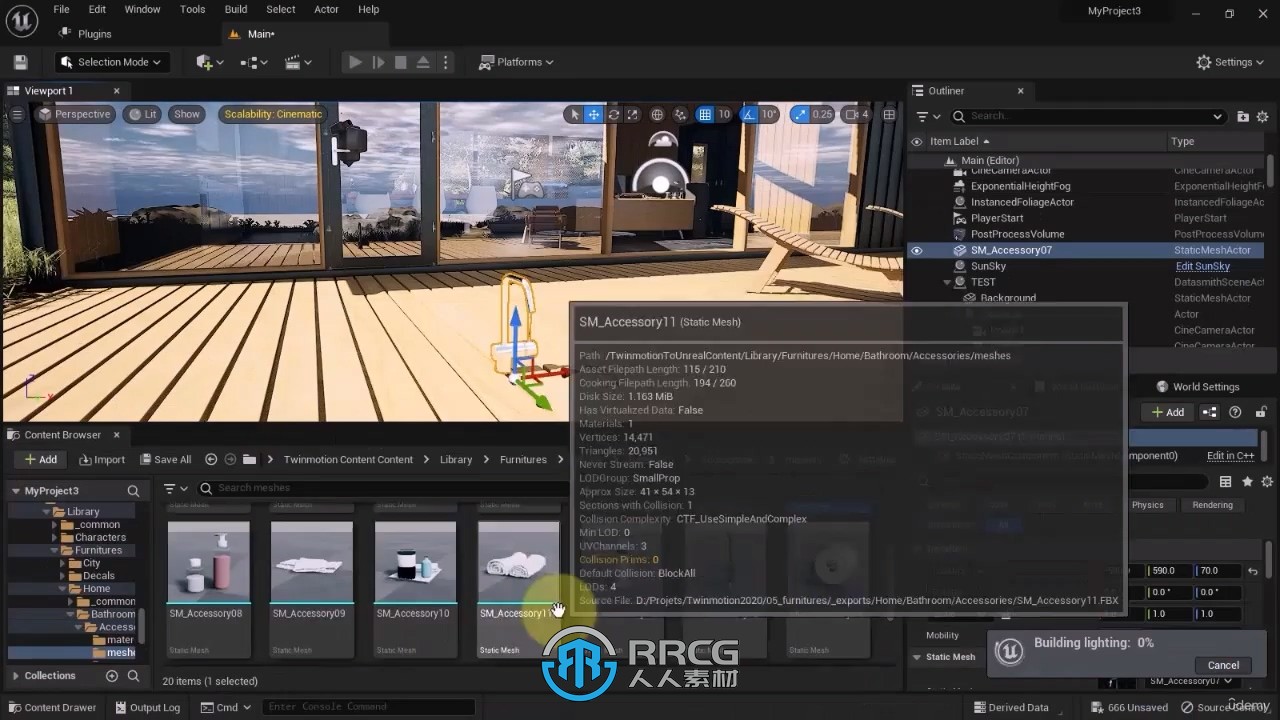Viewport: 1280px width, 720px height.
Task: Click the Edit SunSky link
Action: pos(1203,266)
